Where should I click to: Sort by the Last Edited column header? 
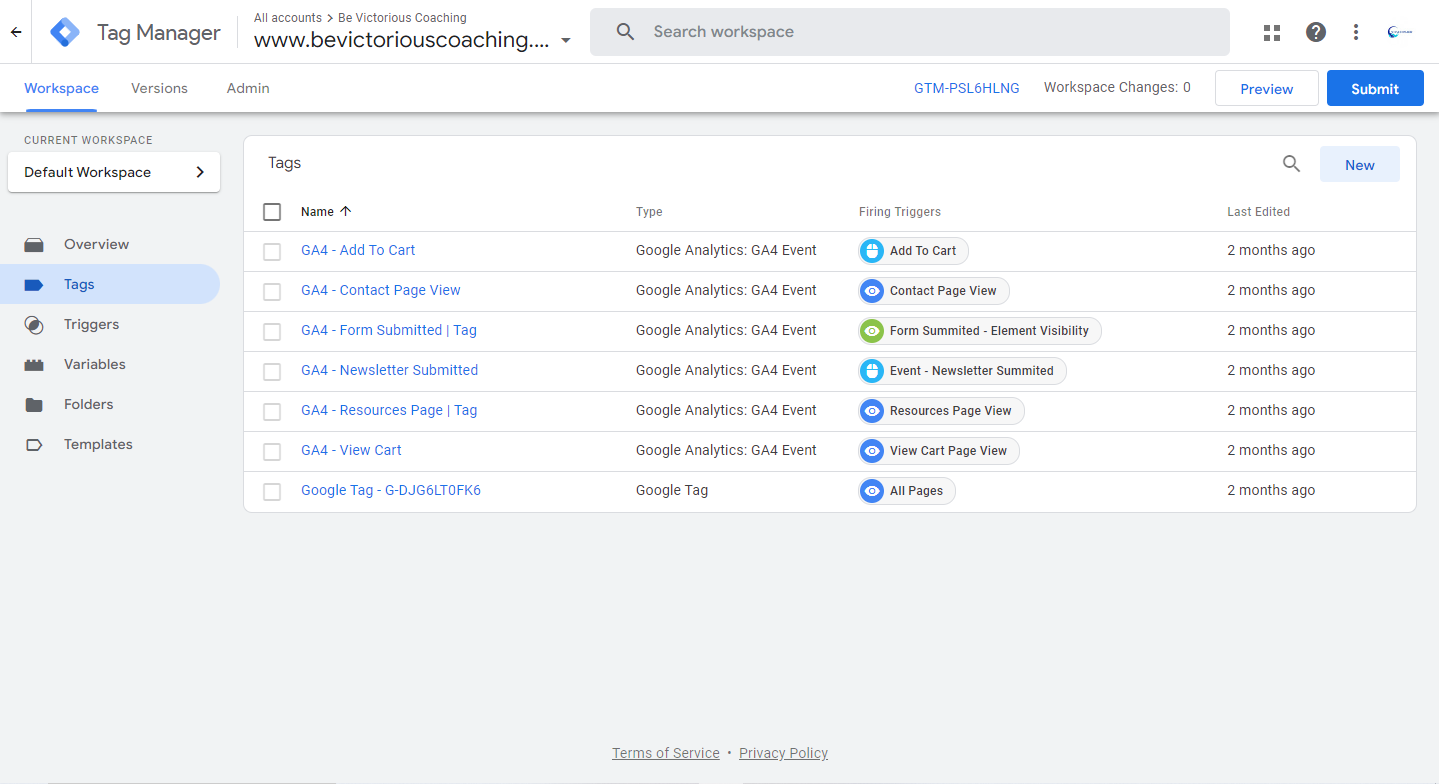pos(1258,212)
